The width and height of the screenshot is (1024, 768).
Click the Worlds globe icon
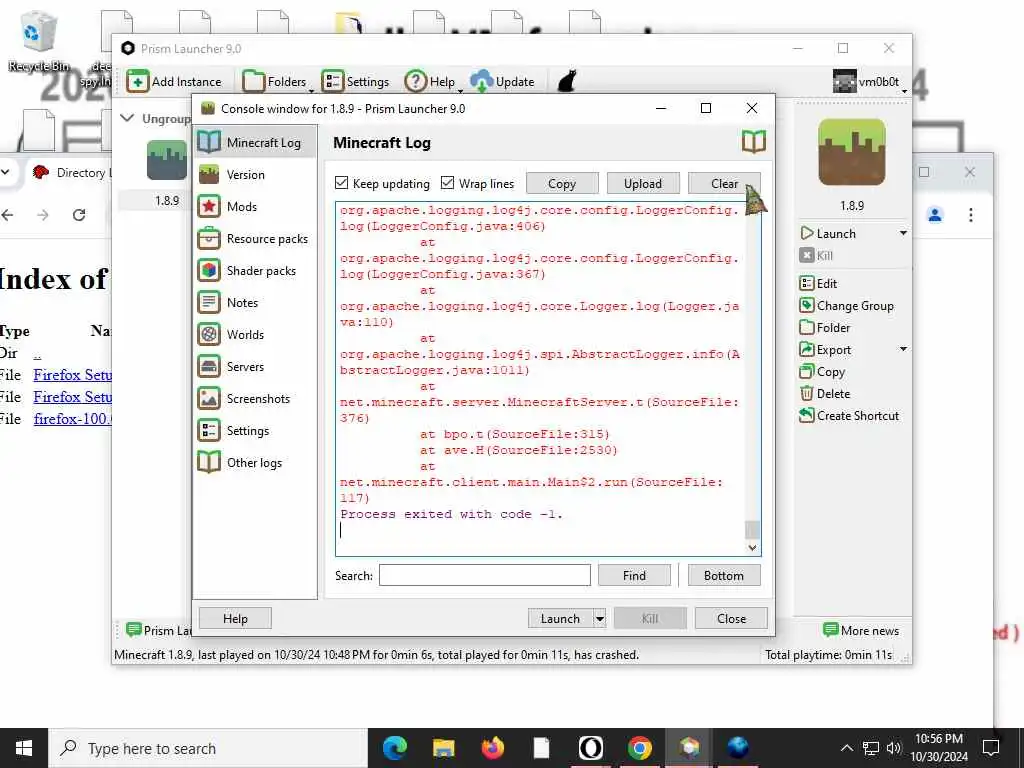[x=209, y=334]
